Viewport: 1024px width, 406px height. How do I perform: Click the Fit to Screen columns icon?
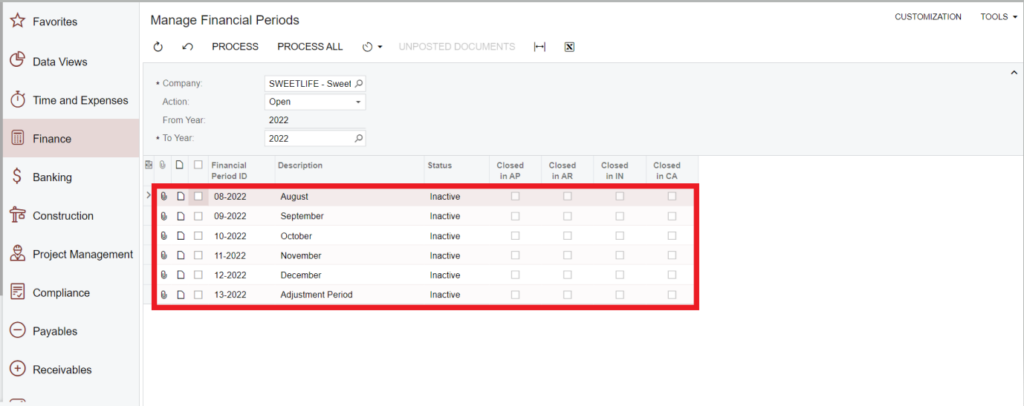(540, 47)
